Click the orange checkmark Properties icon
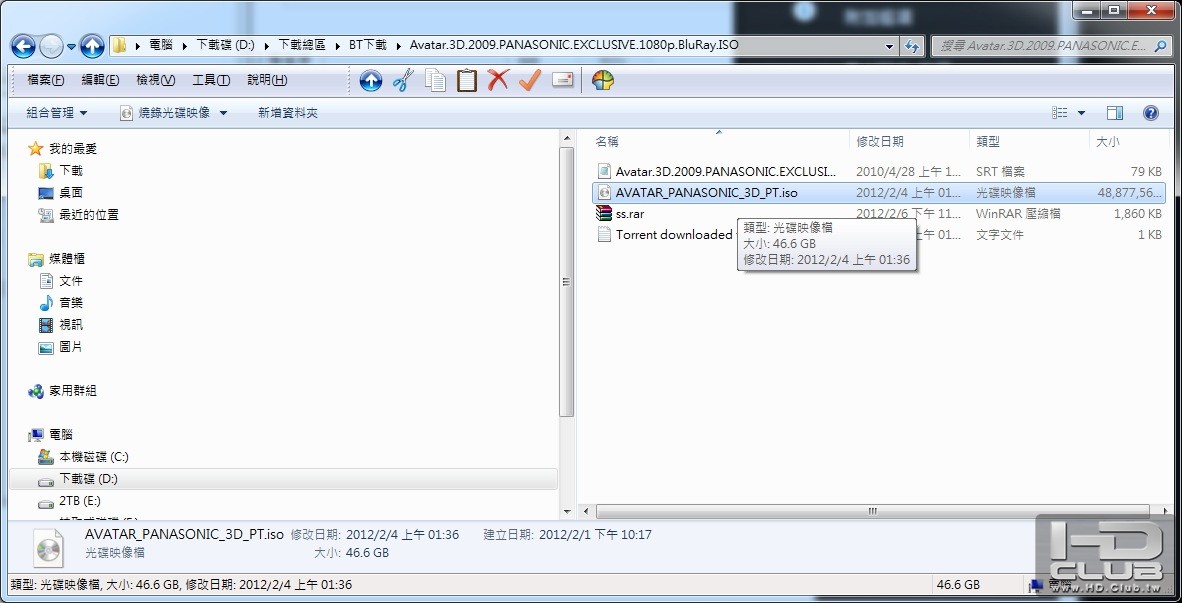This screenshot has width=1182, height=603. pyautogui.click(x=530, y=80)
